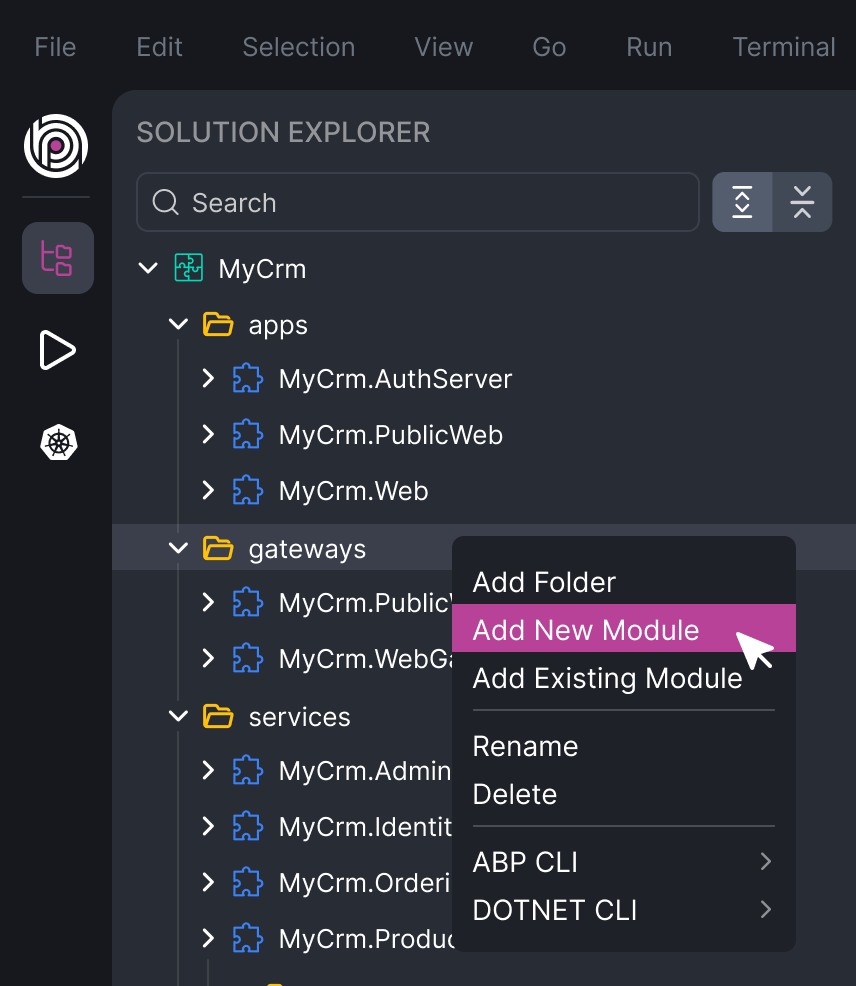
Task: Choose Add Existing Module
Action: coord(624,678)
